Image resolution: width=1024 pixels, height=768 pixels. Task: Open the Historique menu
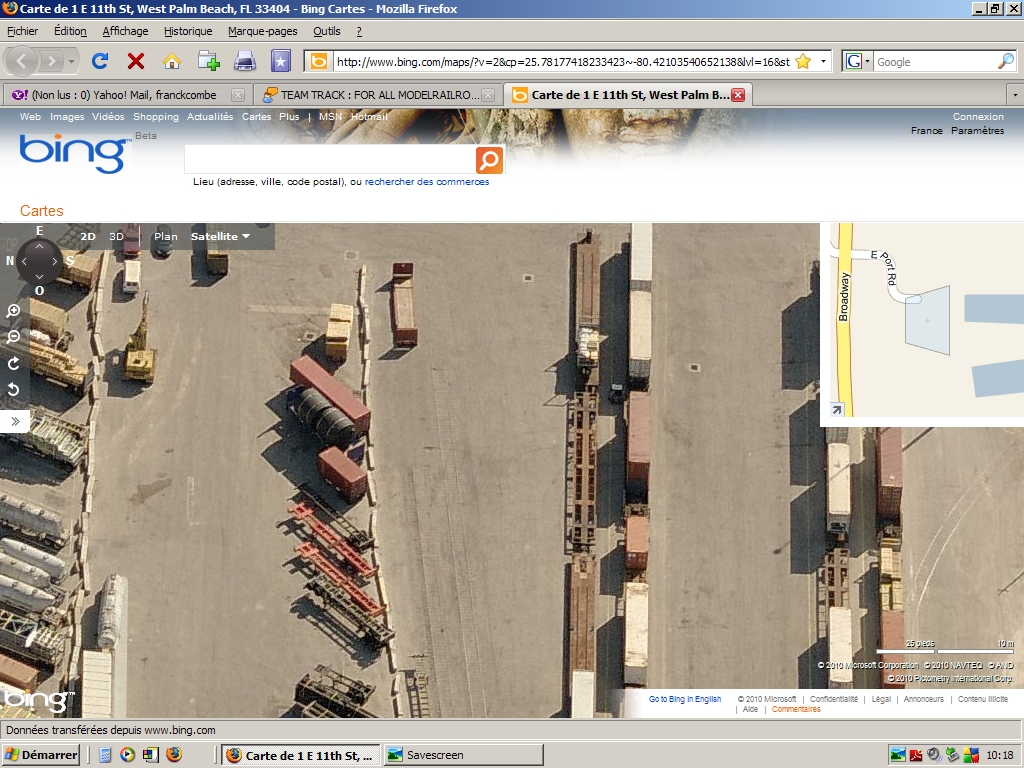(187, 31)
